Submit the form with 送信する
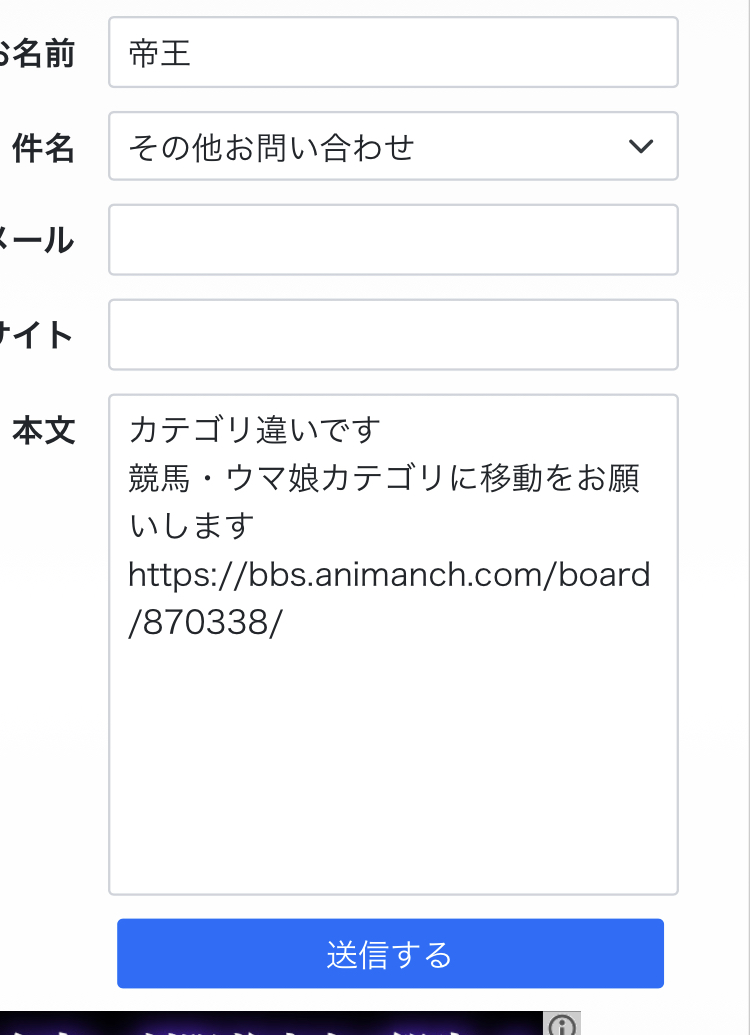The height and width of the screenshot is (1035, 750). [390, 953]
